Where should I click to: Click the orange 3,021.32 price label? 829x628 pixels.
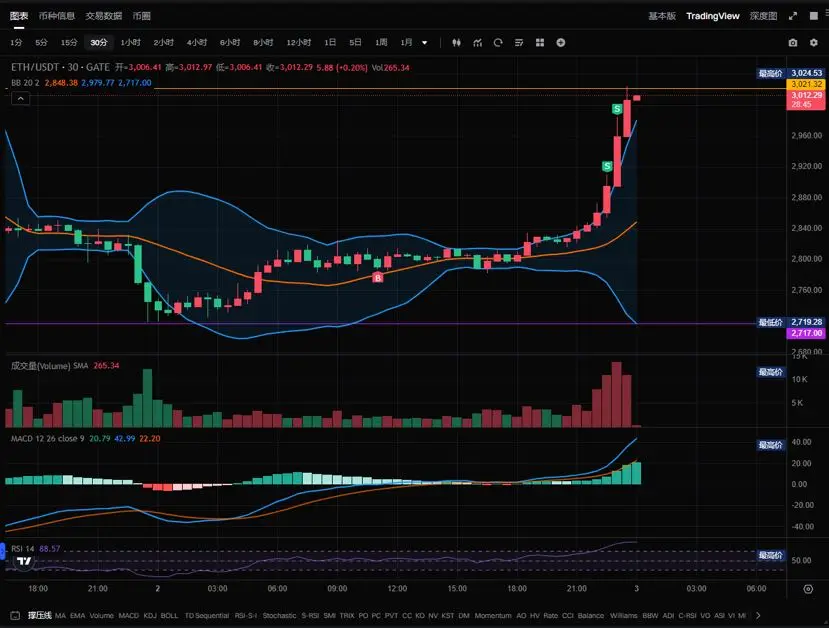click(x=806, y=84)
